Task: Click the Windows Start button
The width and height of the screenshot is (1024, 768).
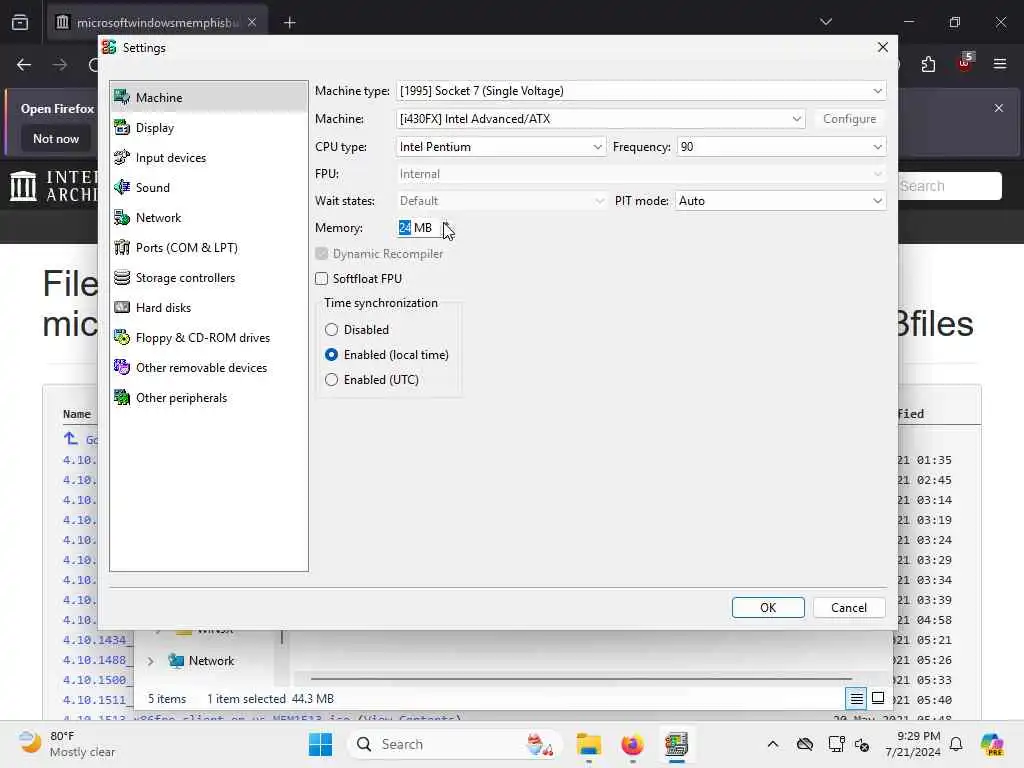Action: click(320, 744)
